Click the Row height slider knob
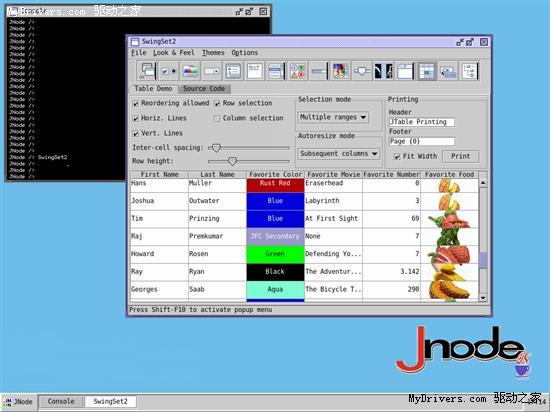Screen dimensions: 550x412 (232, 161)
